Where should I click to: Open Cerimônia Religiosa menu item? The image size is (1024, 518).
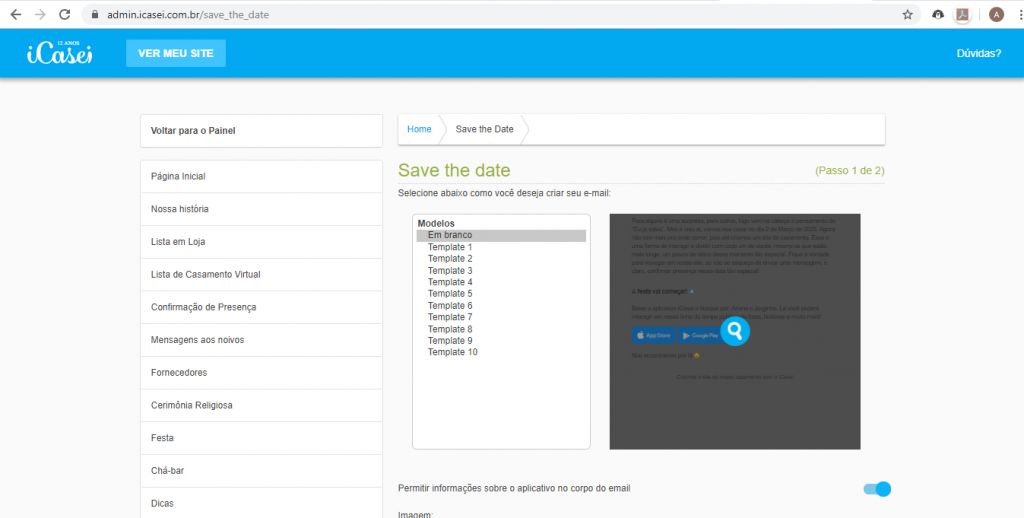pyautogui.click(x=261, y=405)
